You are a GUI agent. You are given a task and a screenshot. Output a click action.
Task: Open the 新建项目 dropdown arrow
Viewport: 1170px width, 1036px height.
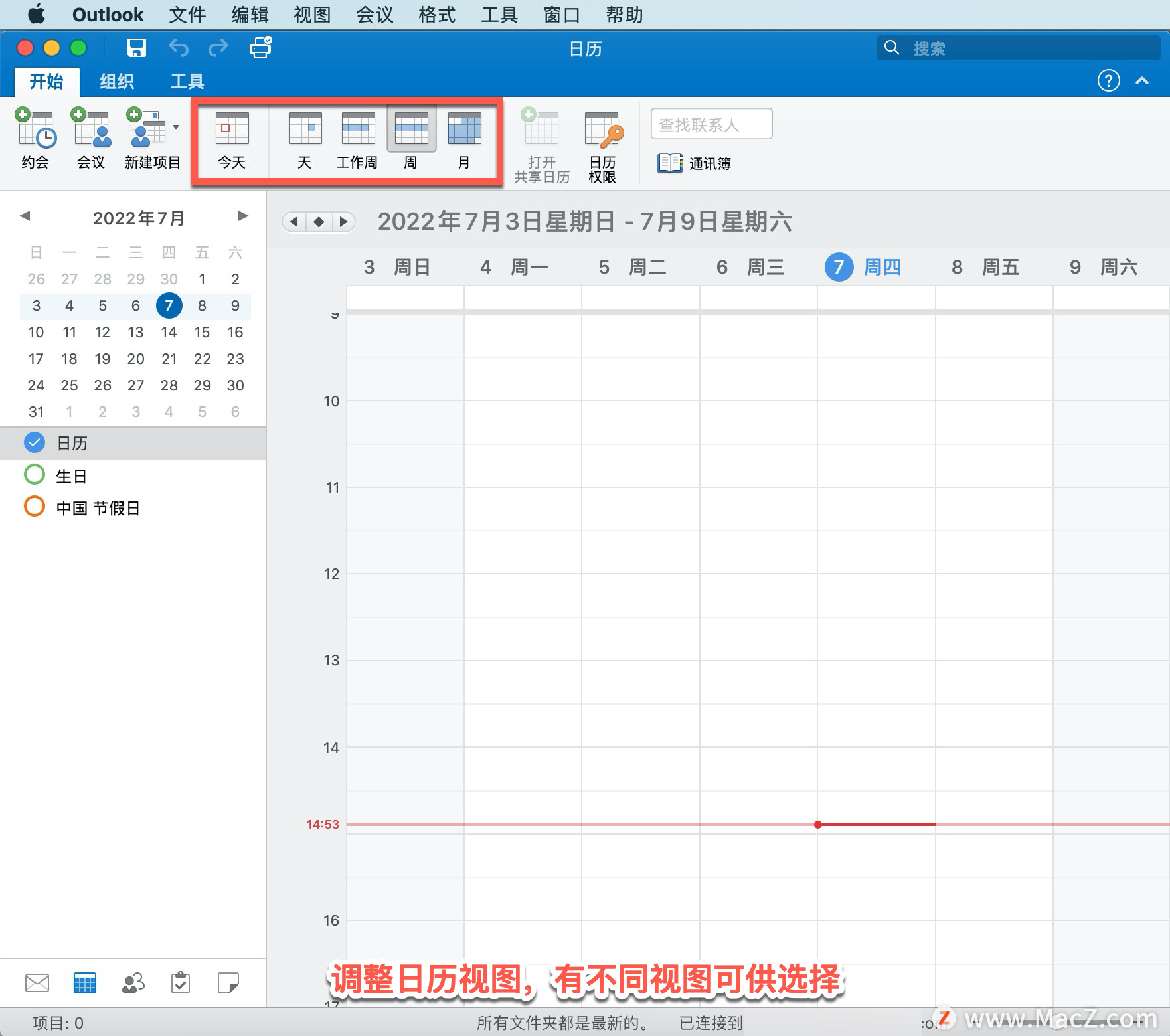click(176, 127)
